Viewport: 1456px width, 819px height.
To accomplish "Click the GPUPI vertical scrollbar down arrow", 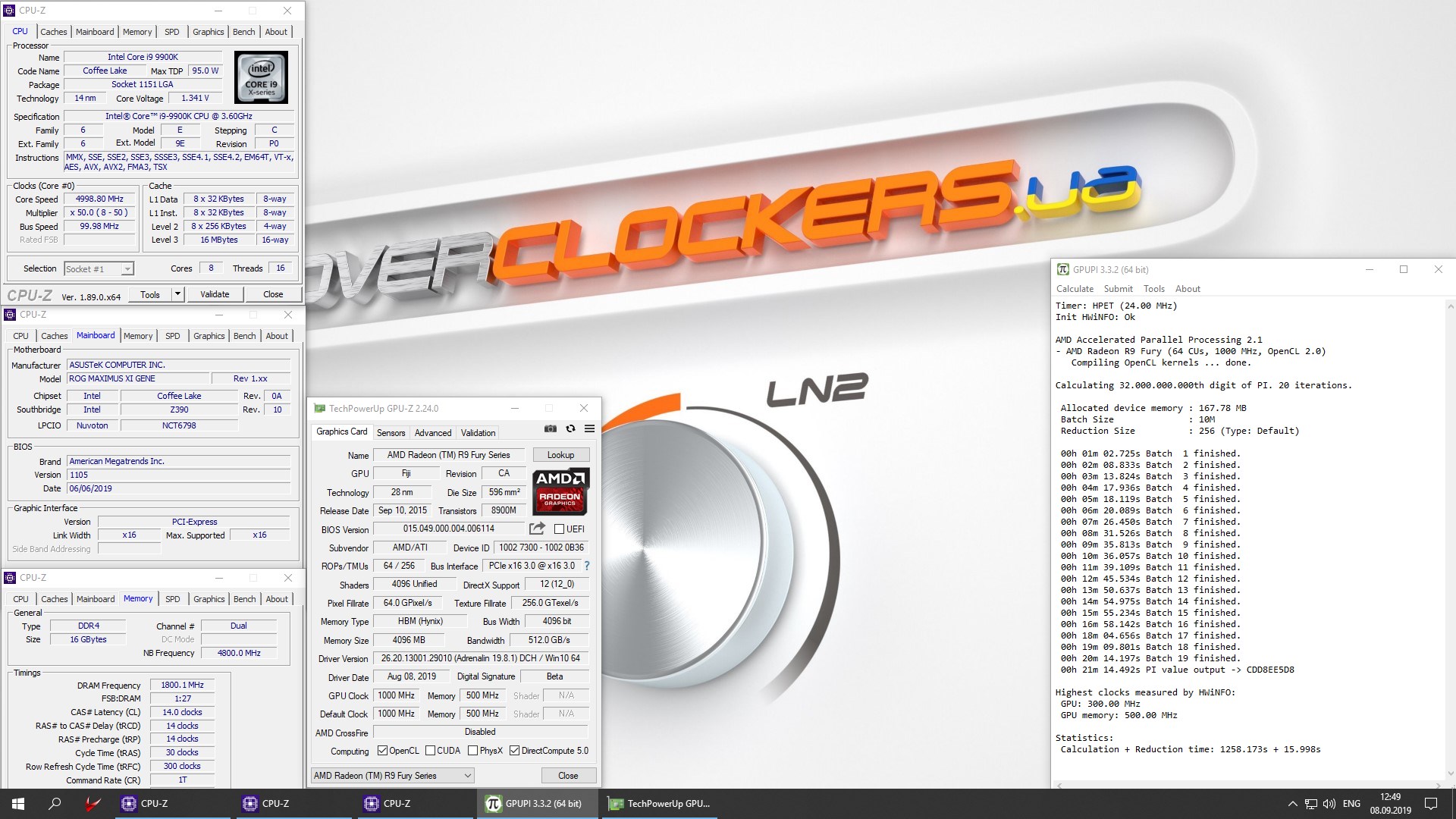I will tap(1450, 773).
